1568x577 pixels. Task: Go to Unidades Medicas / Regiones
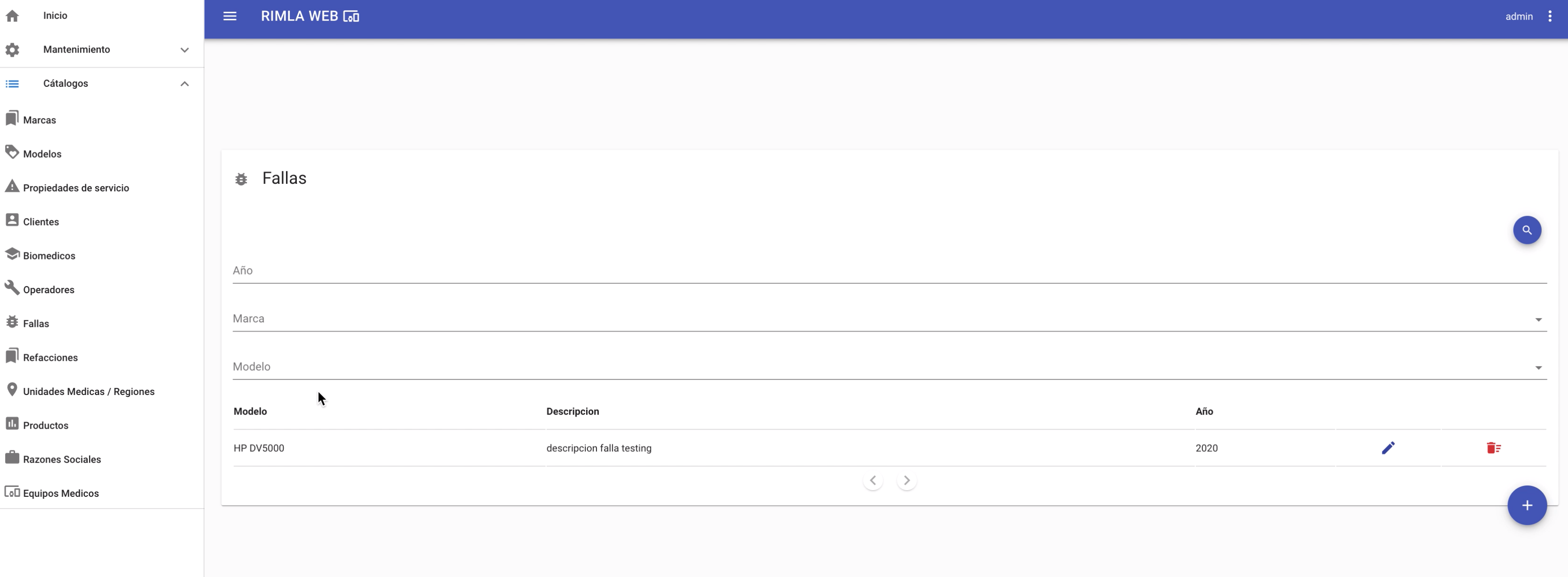(x=88, y=391)
